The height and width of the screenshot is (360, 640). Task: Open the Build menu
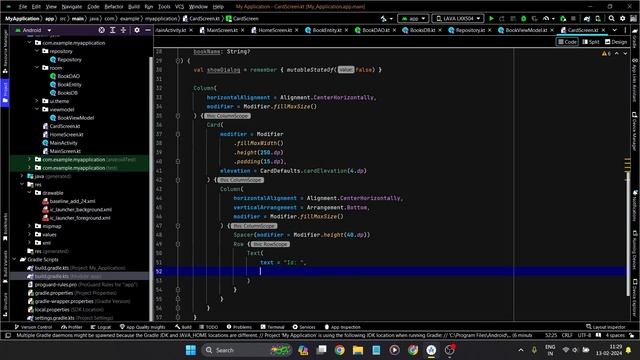133,7
